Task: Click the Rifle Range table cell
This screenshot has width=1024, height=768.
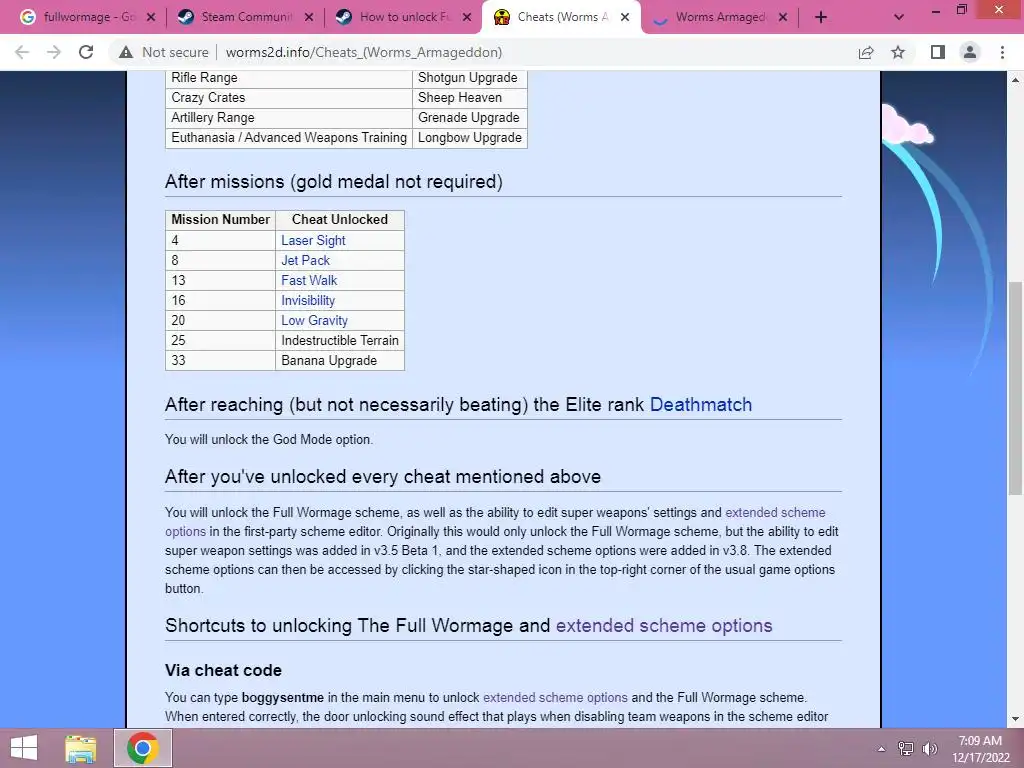Action: [x=289, y=78]
